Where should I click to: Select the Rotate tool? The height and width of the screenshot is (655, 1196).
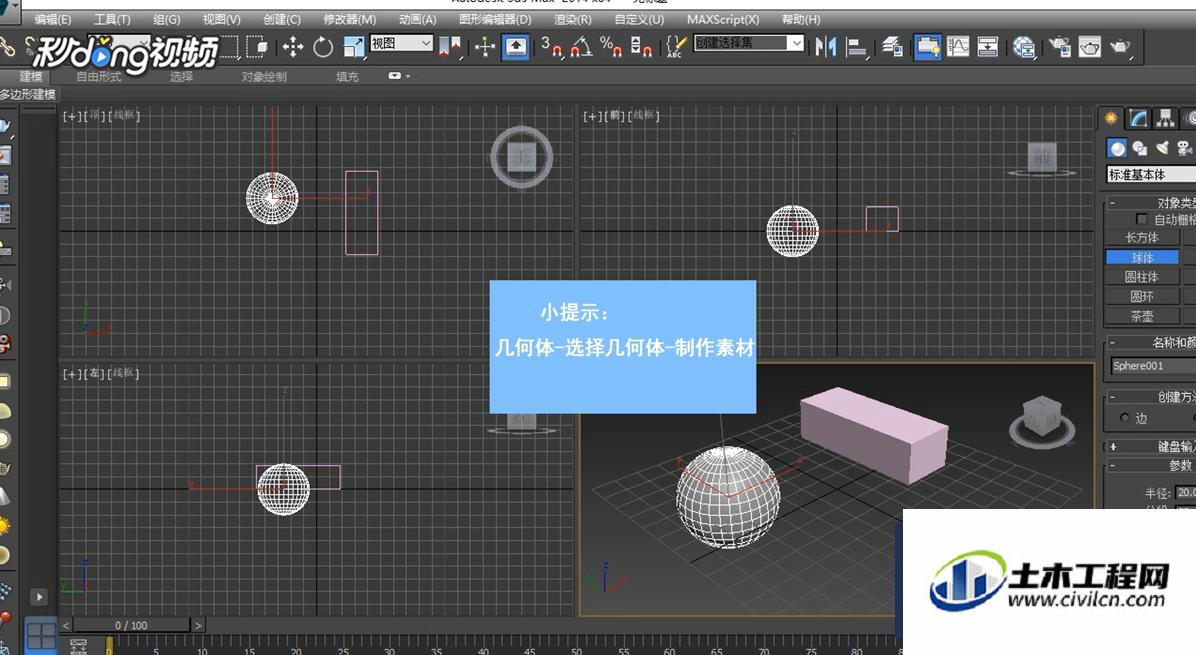coord(323,47)
